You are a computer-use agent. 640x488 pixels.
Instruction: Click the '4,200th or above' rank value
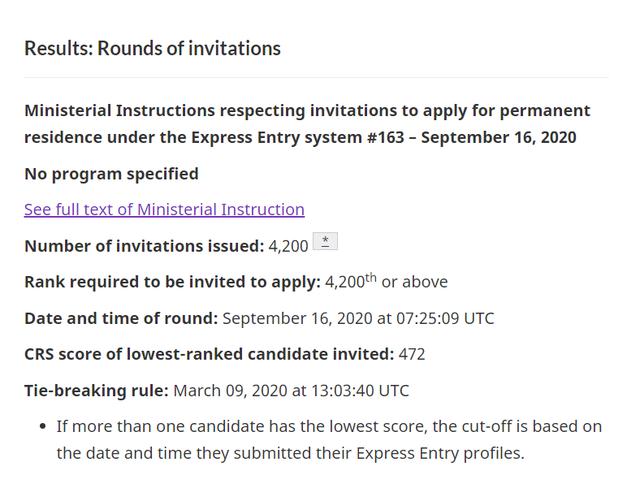386,282
